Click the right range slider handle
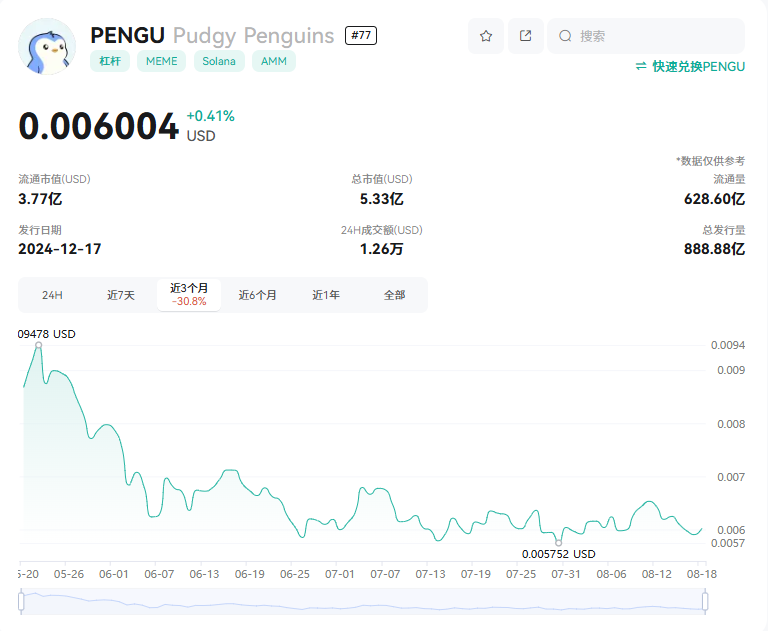This screenshot has width=768, height=631. pos(705,602)
